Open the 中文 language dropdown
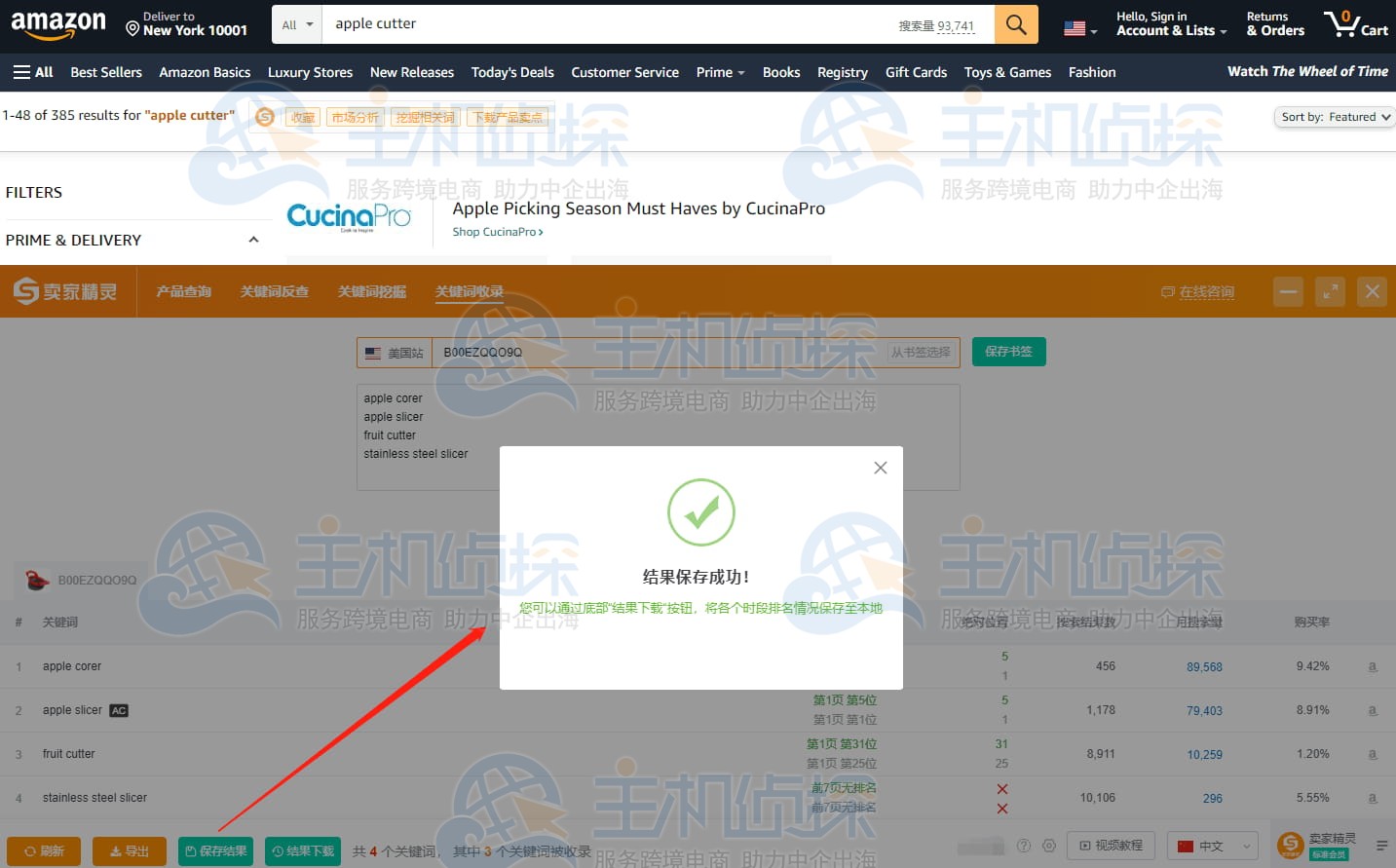The width and height of the screenshot is (1396, 868). pos(1212,846)
